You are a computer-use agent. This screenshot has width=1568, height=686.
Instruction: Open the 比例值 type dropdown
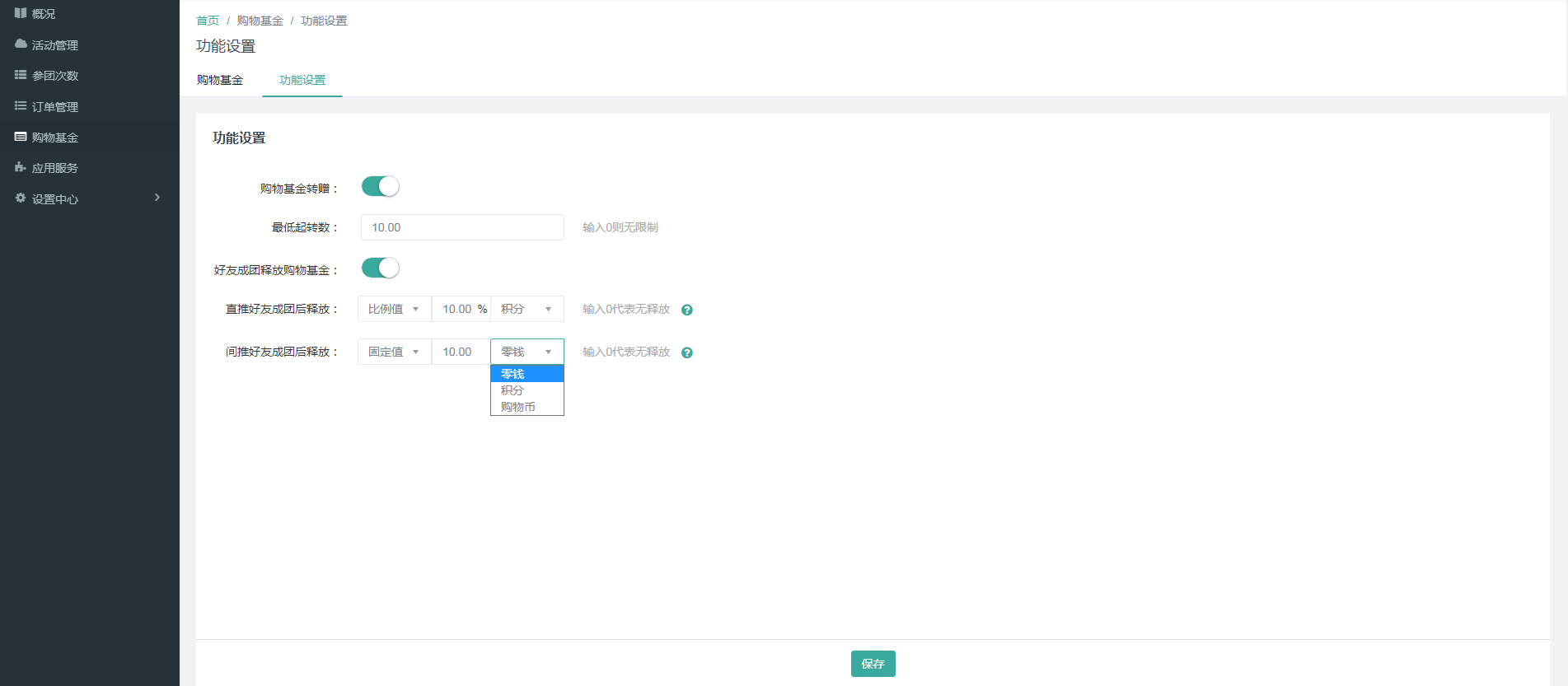(394, 309)
